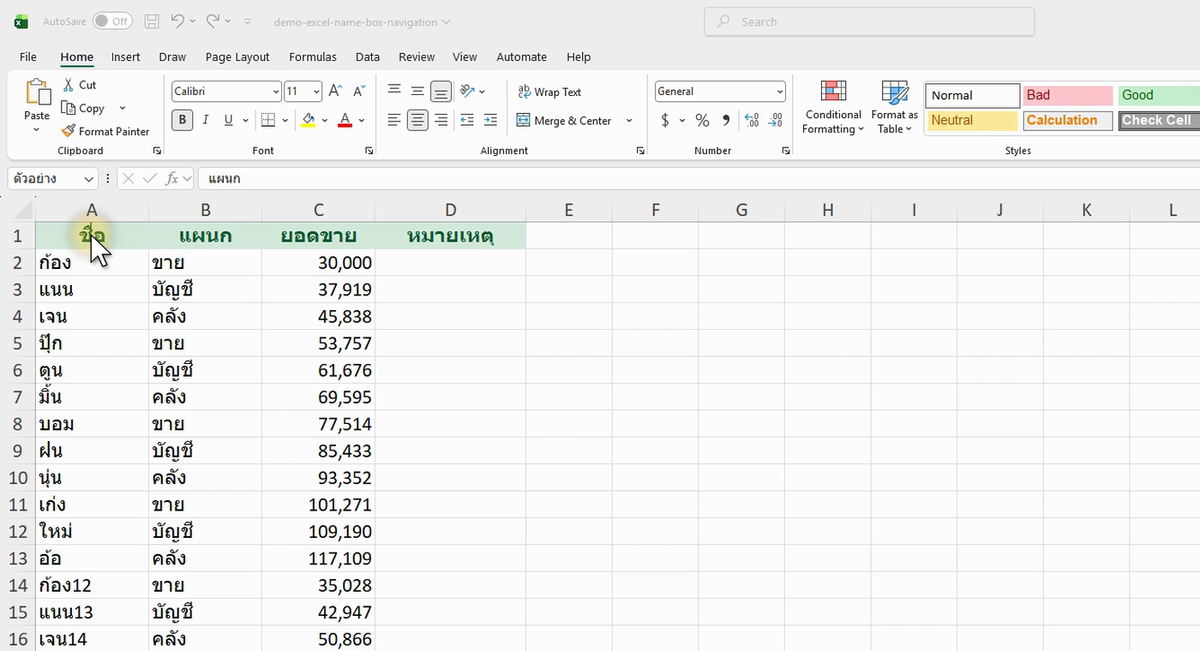
Task: Open Font settings dialog launcher
Action: (369, 151)
